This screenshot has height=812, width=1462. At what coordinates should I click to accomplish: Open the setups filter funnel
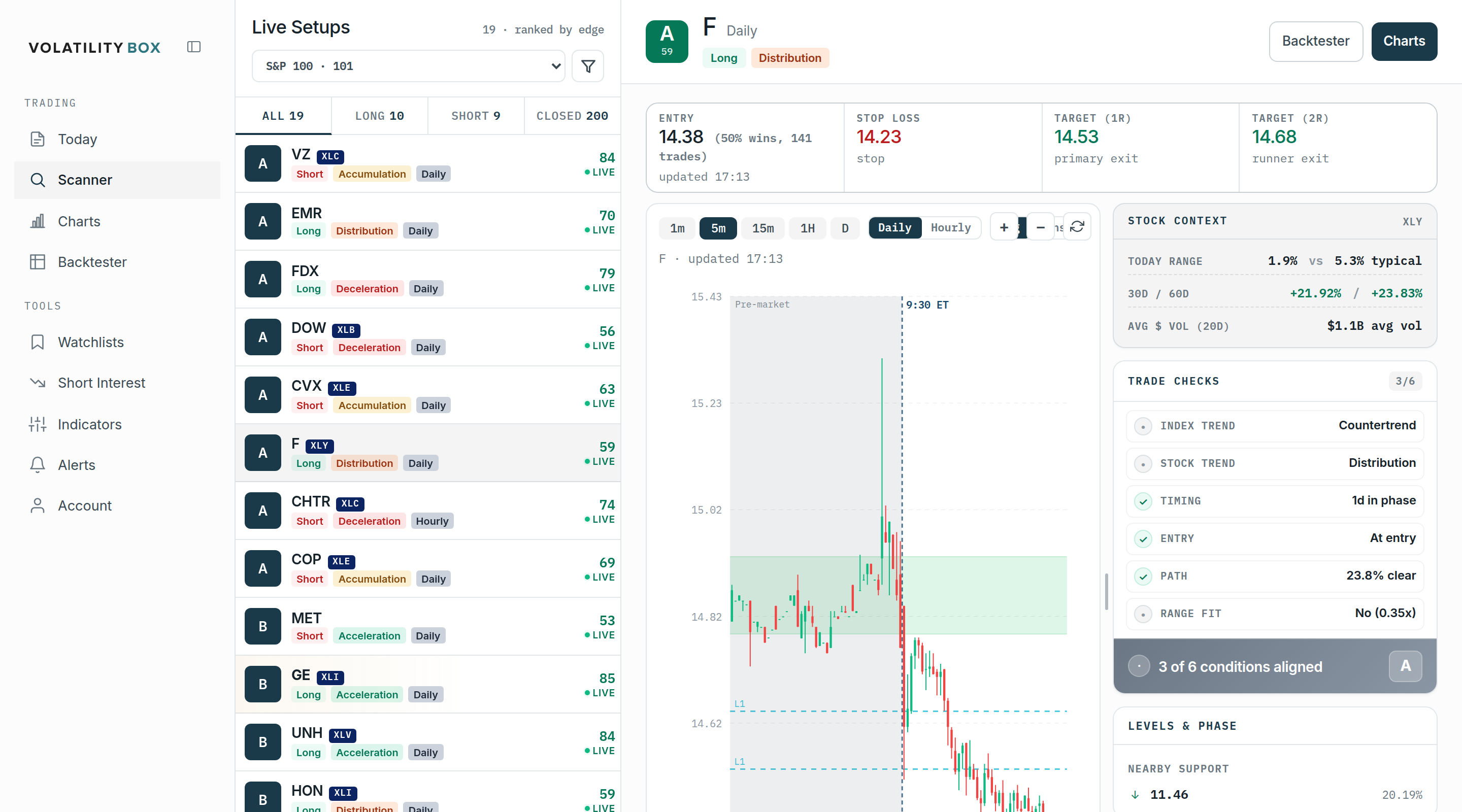[x=587, y=66]
